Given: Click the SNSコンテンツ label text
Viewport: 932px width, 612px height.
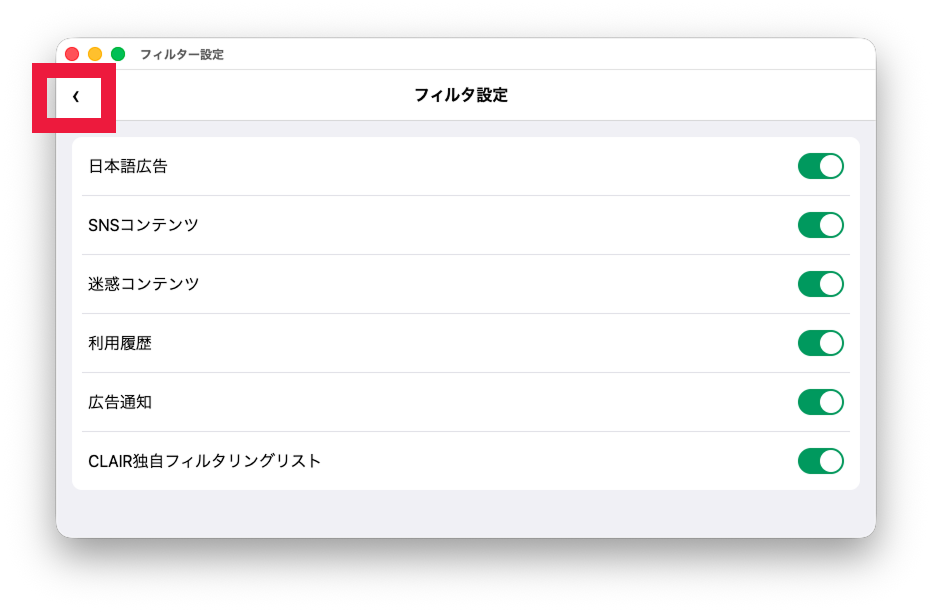Looking at the screenshot, I should point(143,225).
